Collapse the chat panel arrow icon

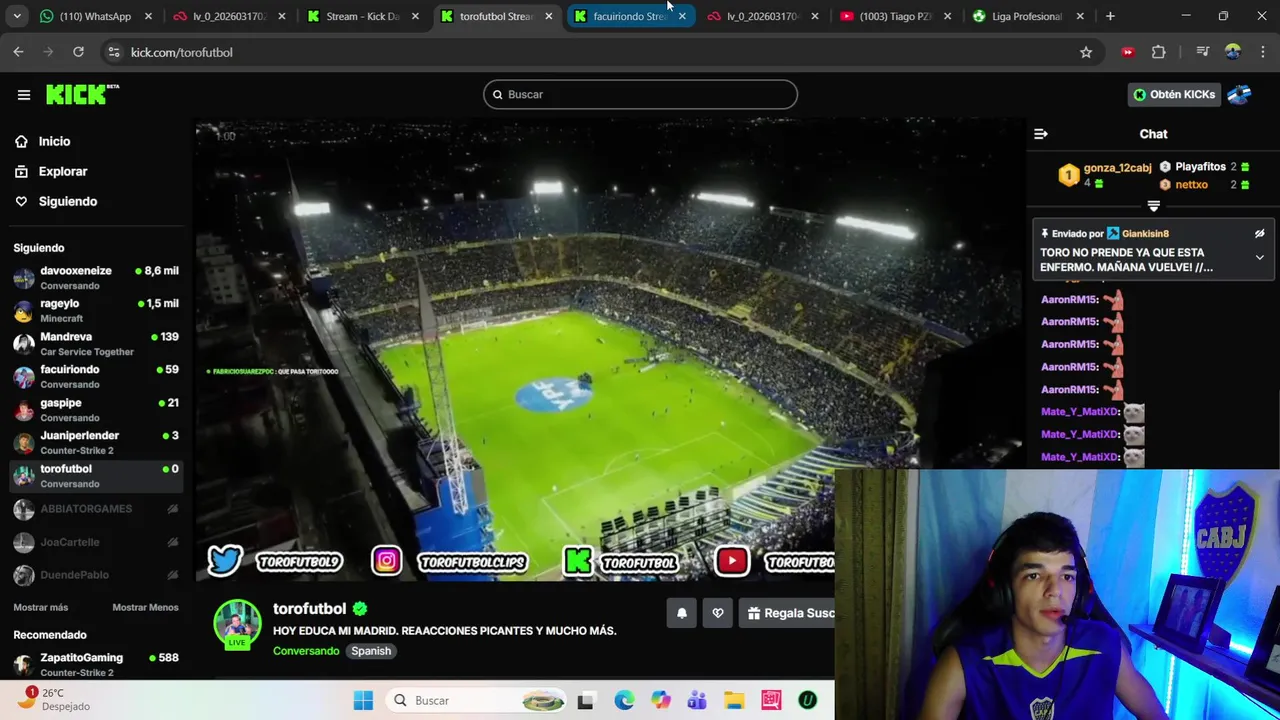tap(1040, 134)
